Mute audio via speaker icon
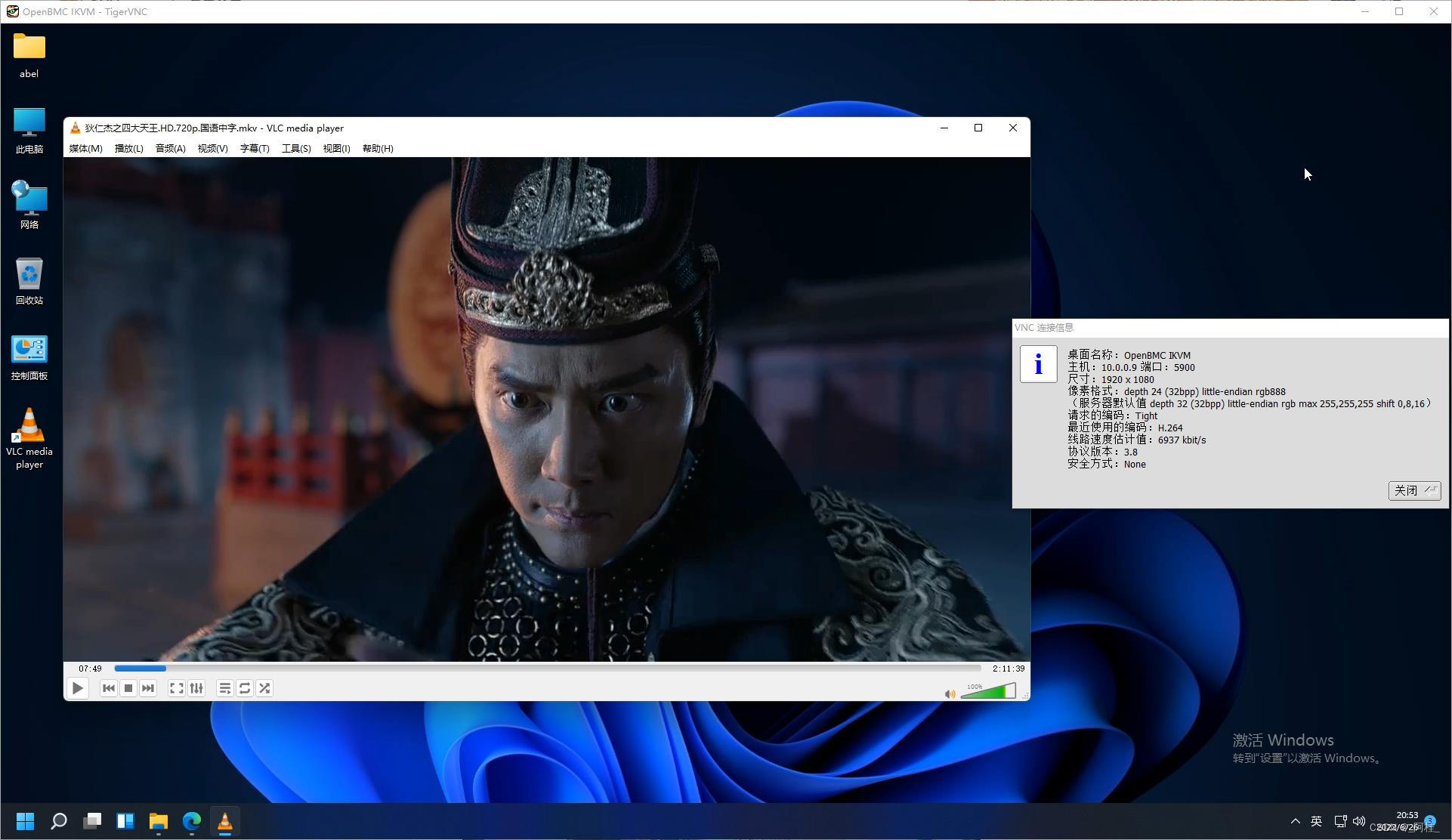The image size is (1452, 840). [x=950, y=693]
